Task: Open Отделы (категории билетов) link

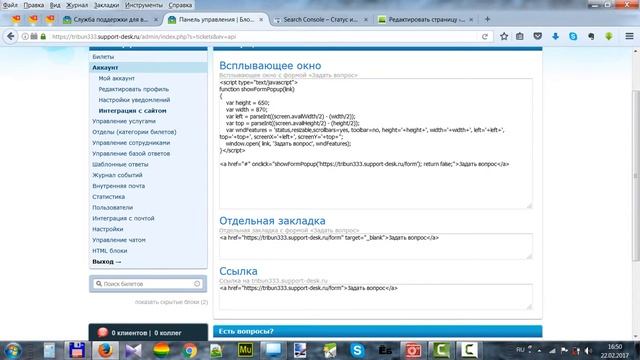Action: coord(134,132)
